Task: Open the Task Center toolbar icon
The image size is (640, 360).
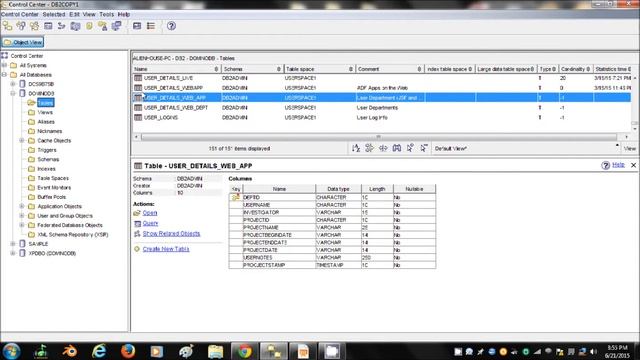Action: 62,26
